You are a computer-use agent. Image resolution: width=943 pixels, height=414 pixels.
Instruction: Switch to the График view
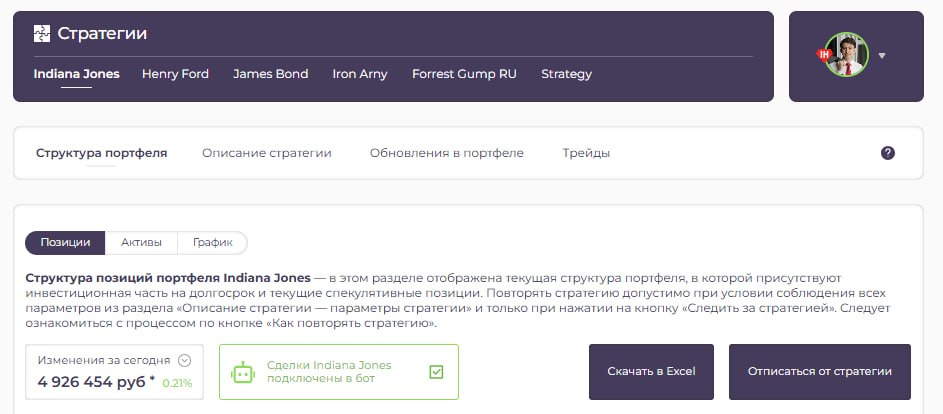point(212,243)
